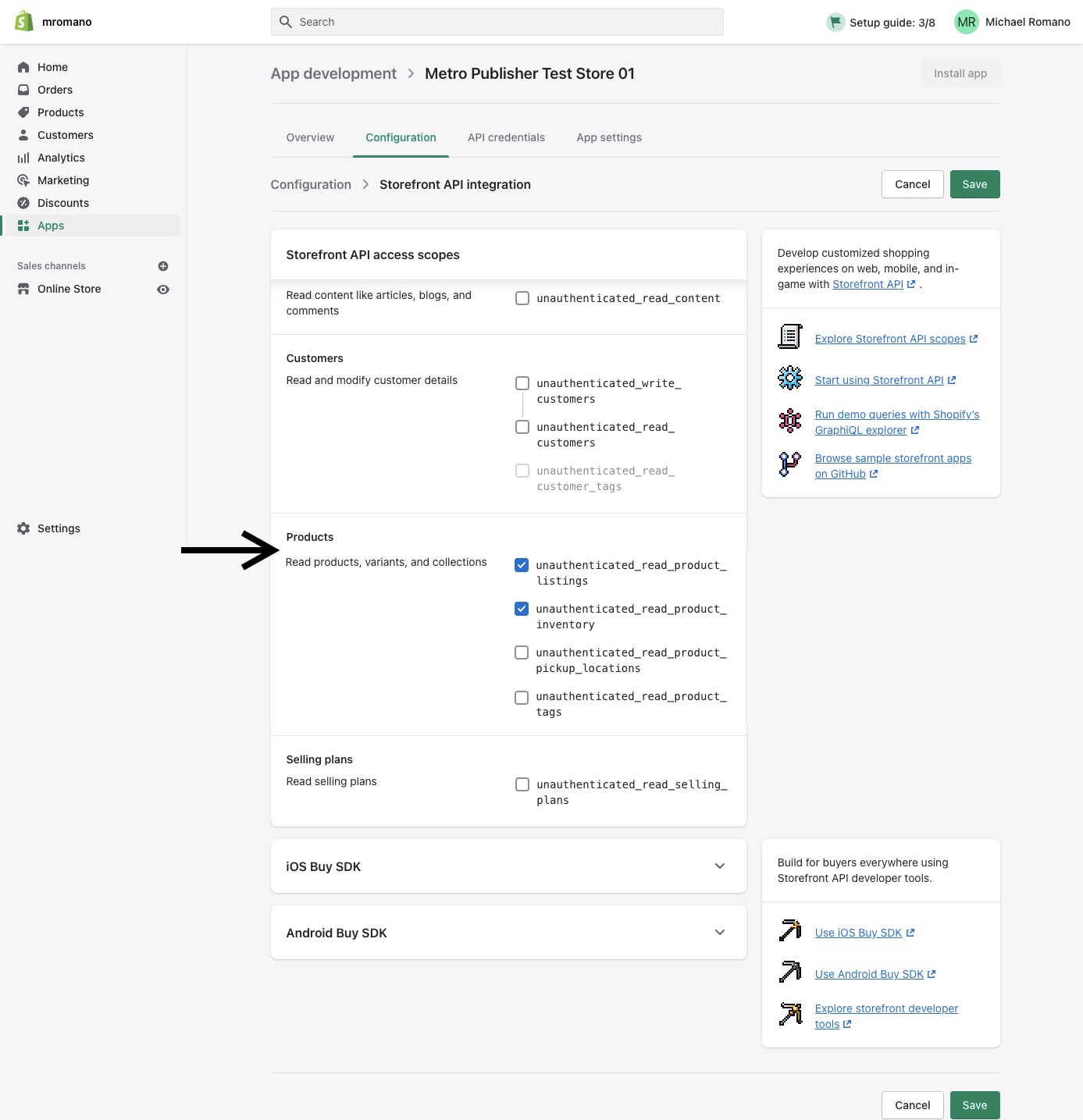Click the MR user avatar
Viewport: 1083px width, 1120px height.
(x=967, y=22)
